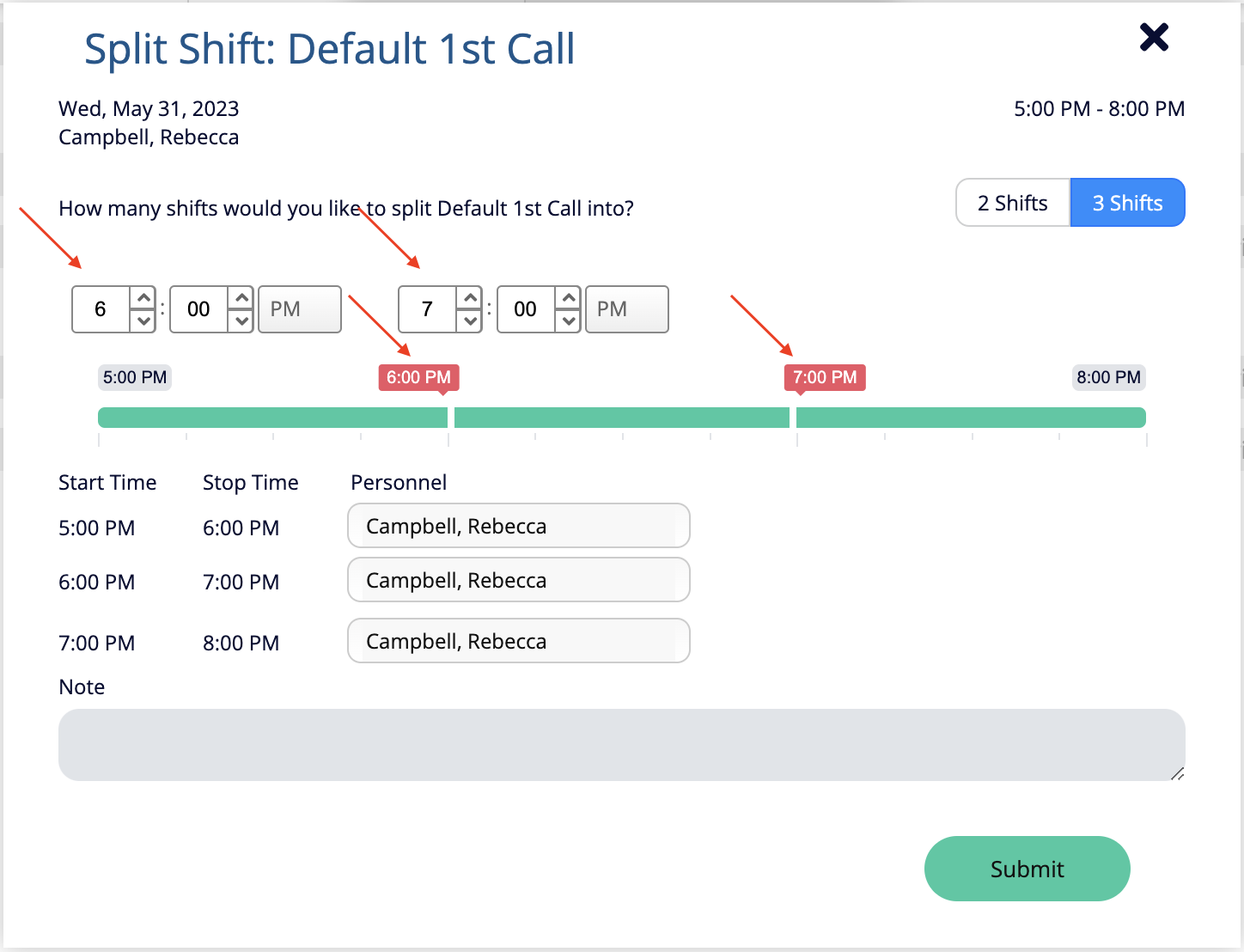Click inside the Note text area
1244x952 pixels.
point(621,744)
